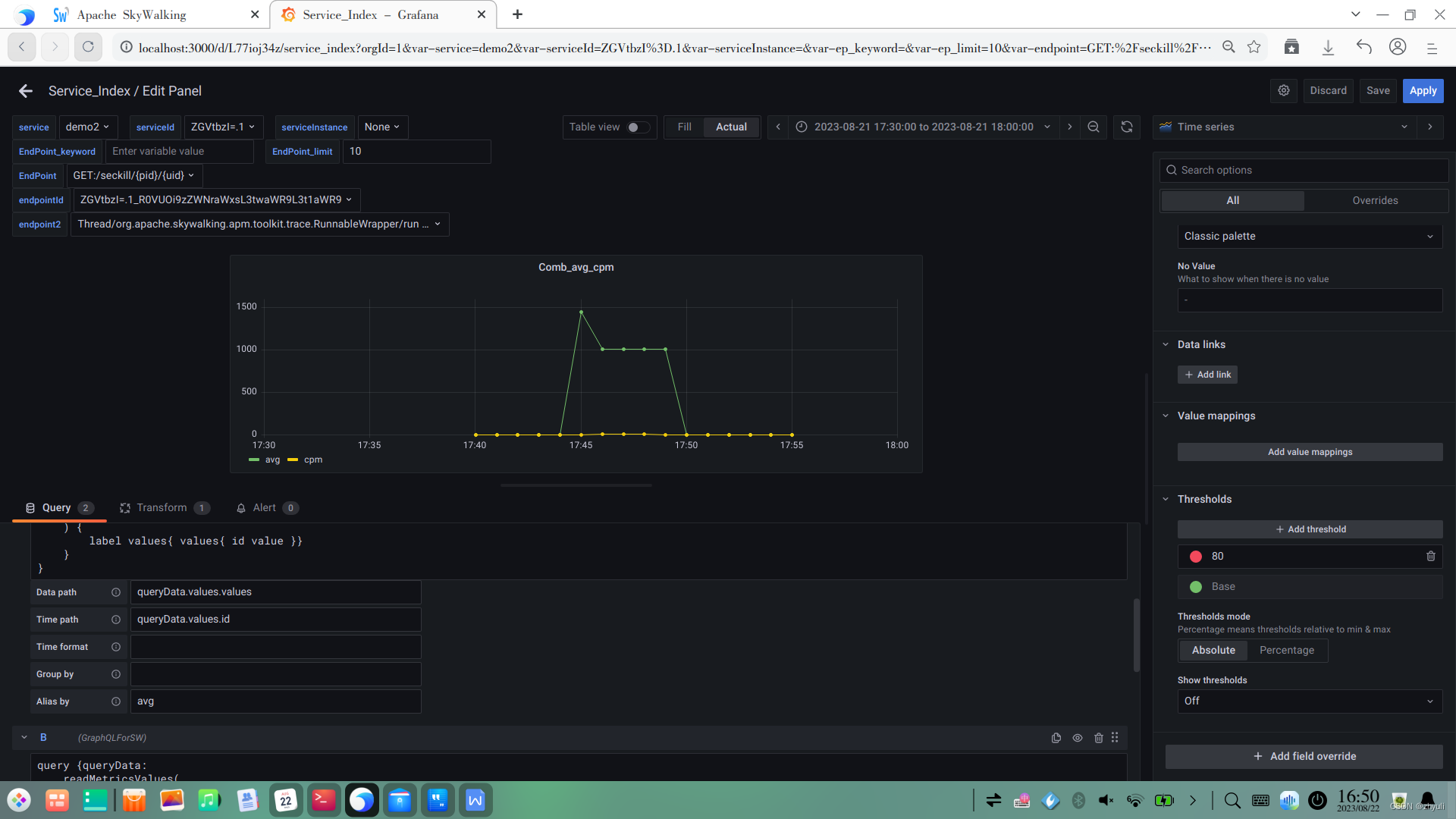Open the music app in taskbar

(x=209, y=800)
